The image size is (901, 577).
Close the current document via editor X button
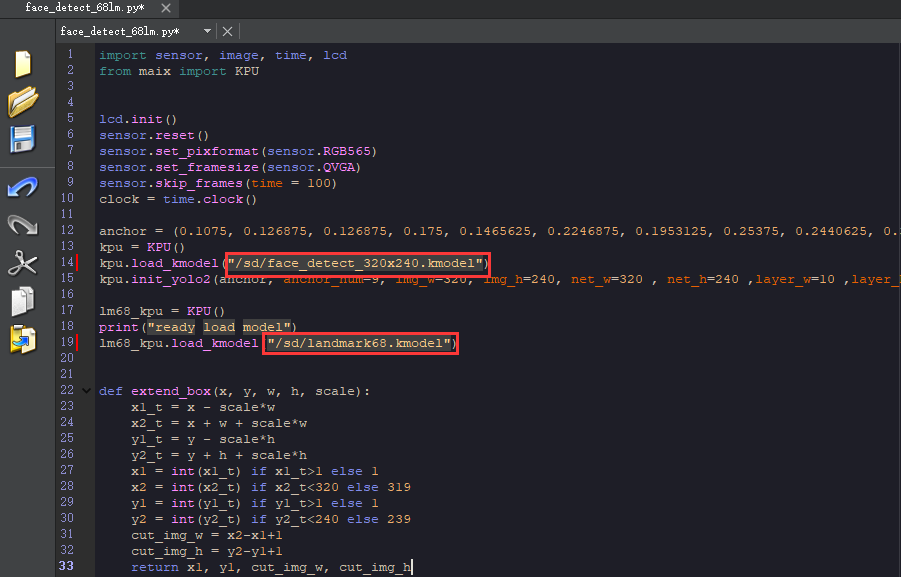227,31
